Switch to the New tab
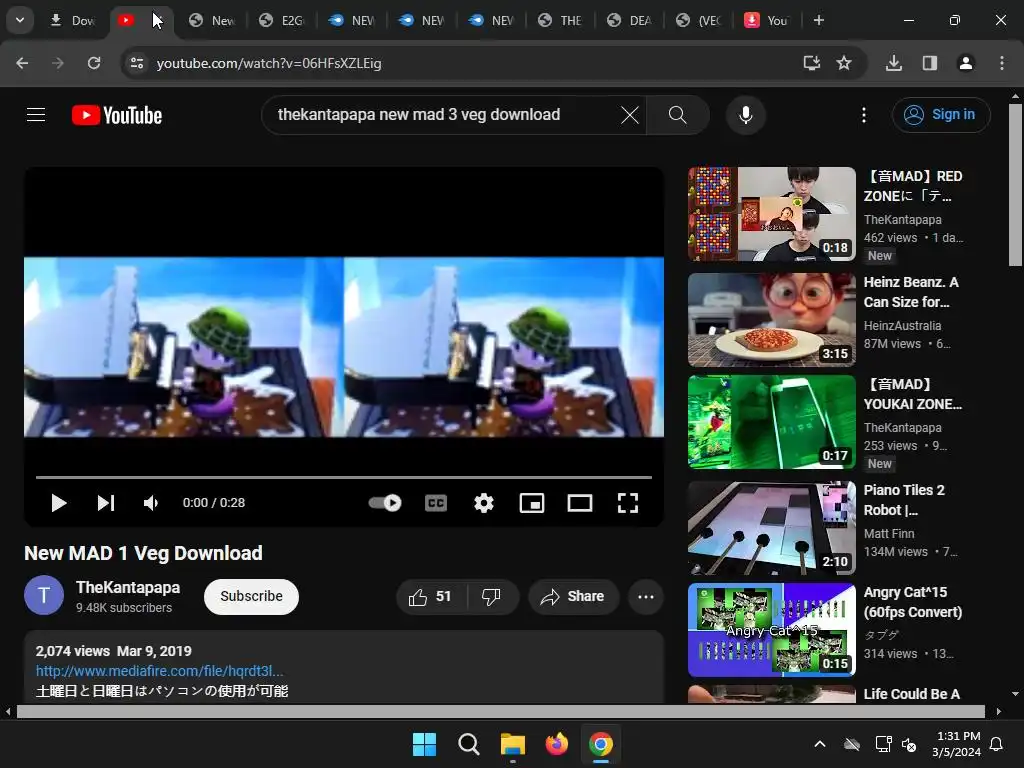The height and width of the screenshot is (768, 1024). 212,21
